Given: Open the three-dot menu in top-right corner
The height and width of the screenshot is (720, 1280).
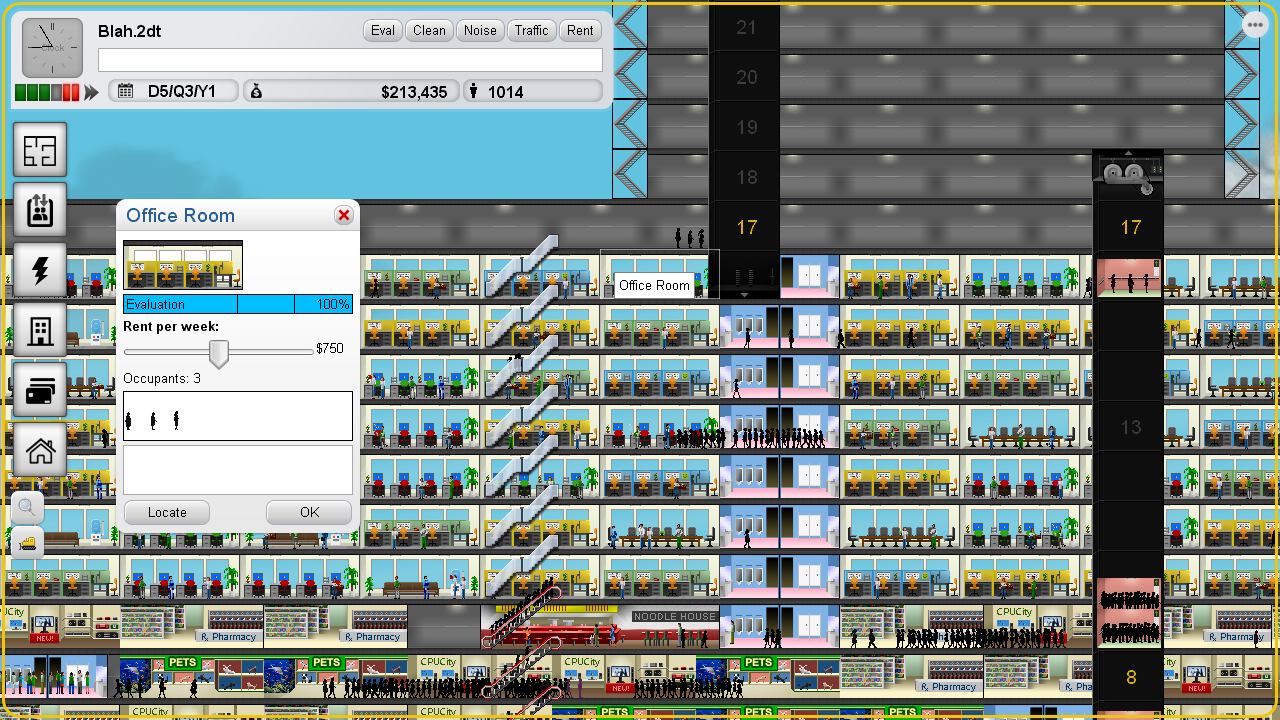Looking at the screenshot, I should point(1255,25).
